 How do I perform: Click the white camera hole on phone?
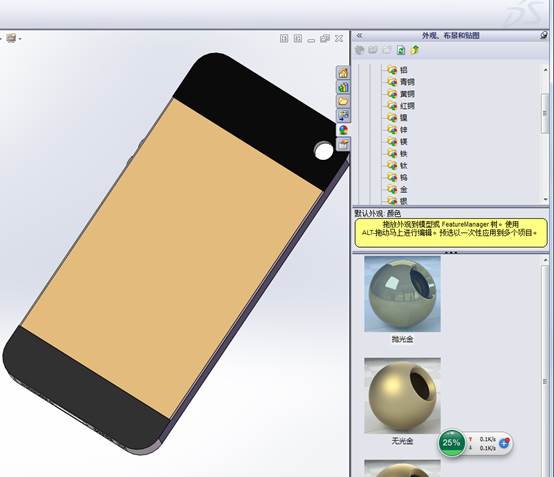click(324, 151)
